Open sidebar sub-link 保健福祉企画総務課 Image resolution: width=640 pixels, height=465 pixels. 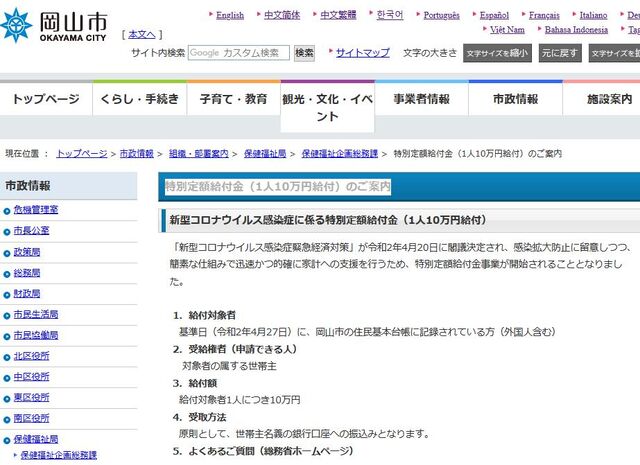click(x=59, y=455)
